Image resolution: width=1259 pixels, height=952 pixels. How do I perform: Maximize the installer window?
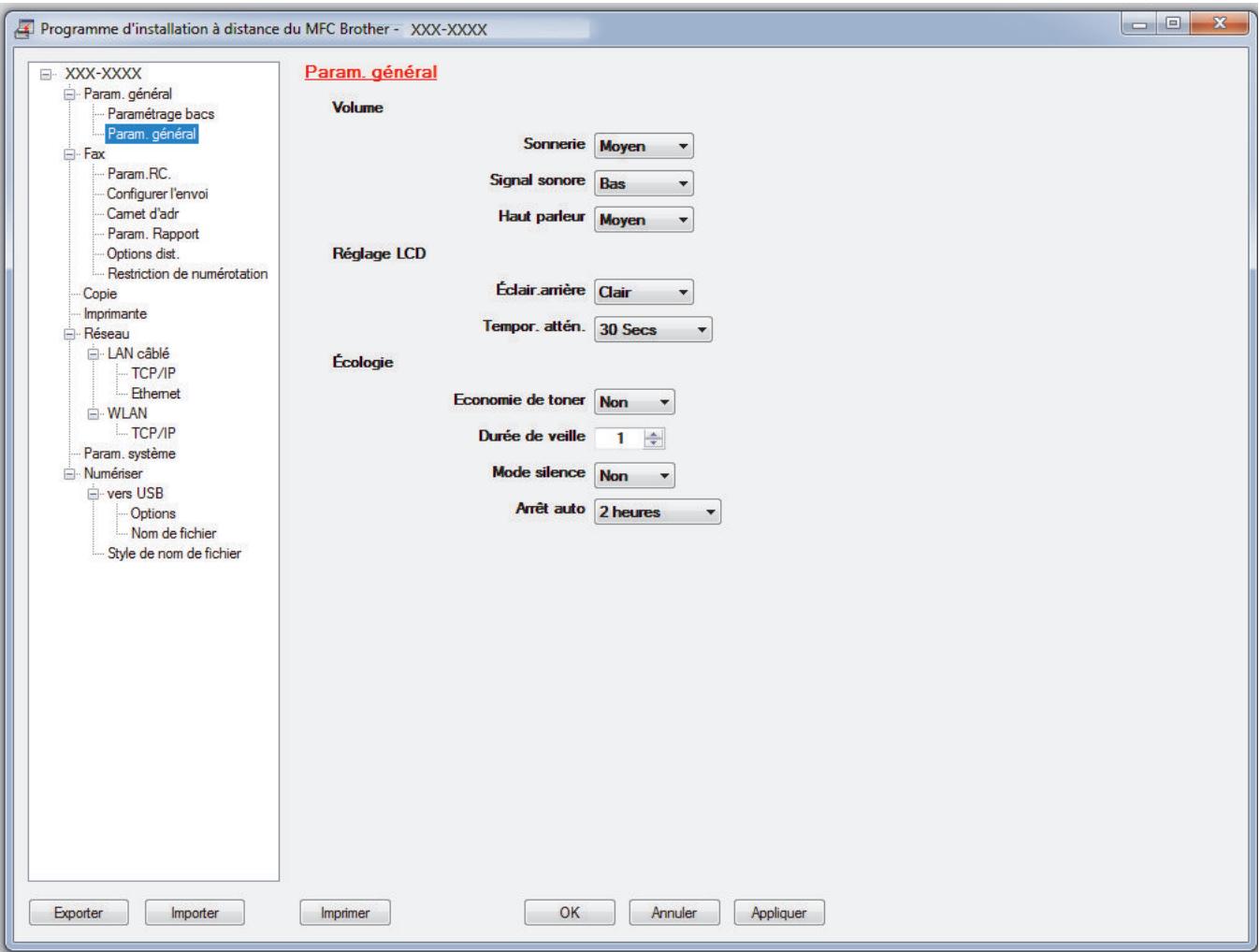[1172, 22]
